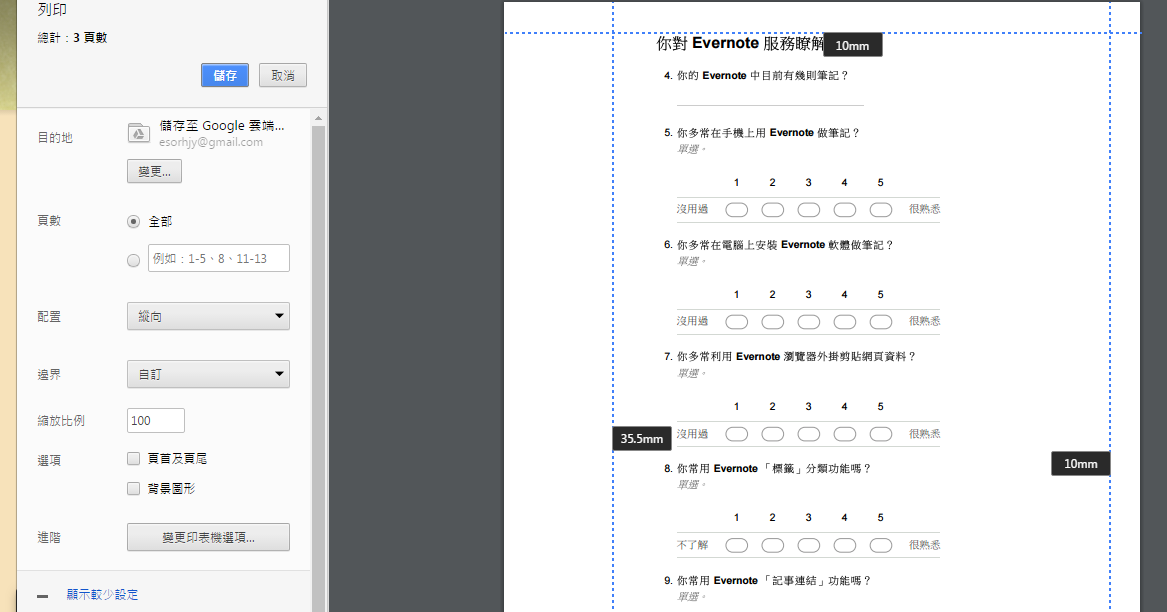1167x612 pixels.
Task: Click the 變更... change destination button
Action: point(154,171)
